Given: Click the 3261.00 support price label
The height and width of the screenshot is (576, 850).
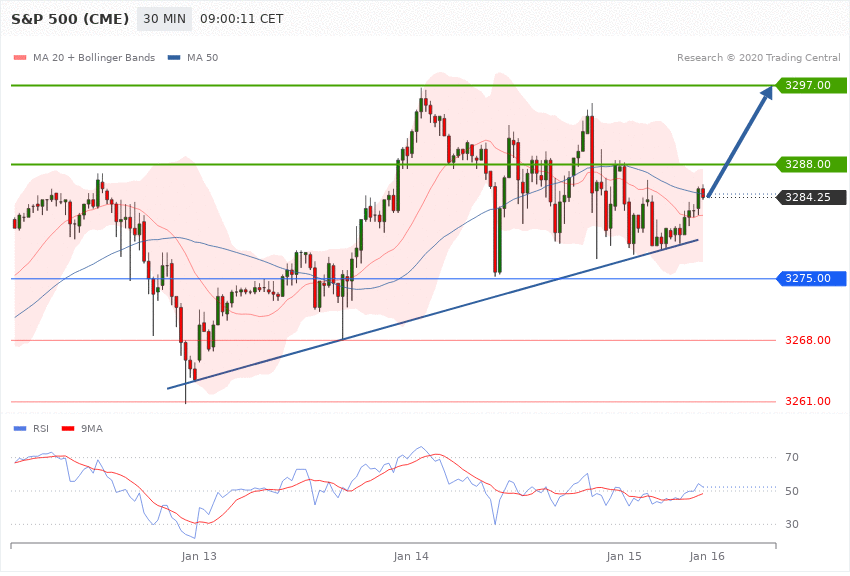Looking at the screenshot, I should click(808, 402).
